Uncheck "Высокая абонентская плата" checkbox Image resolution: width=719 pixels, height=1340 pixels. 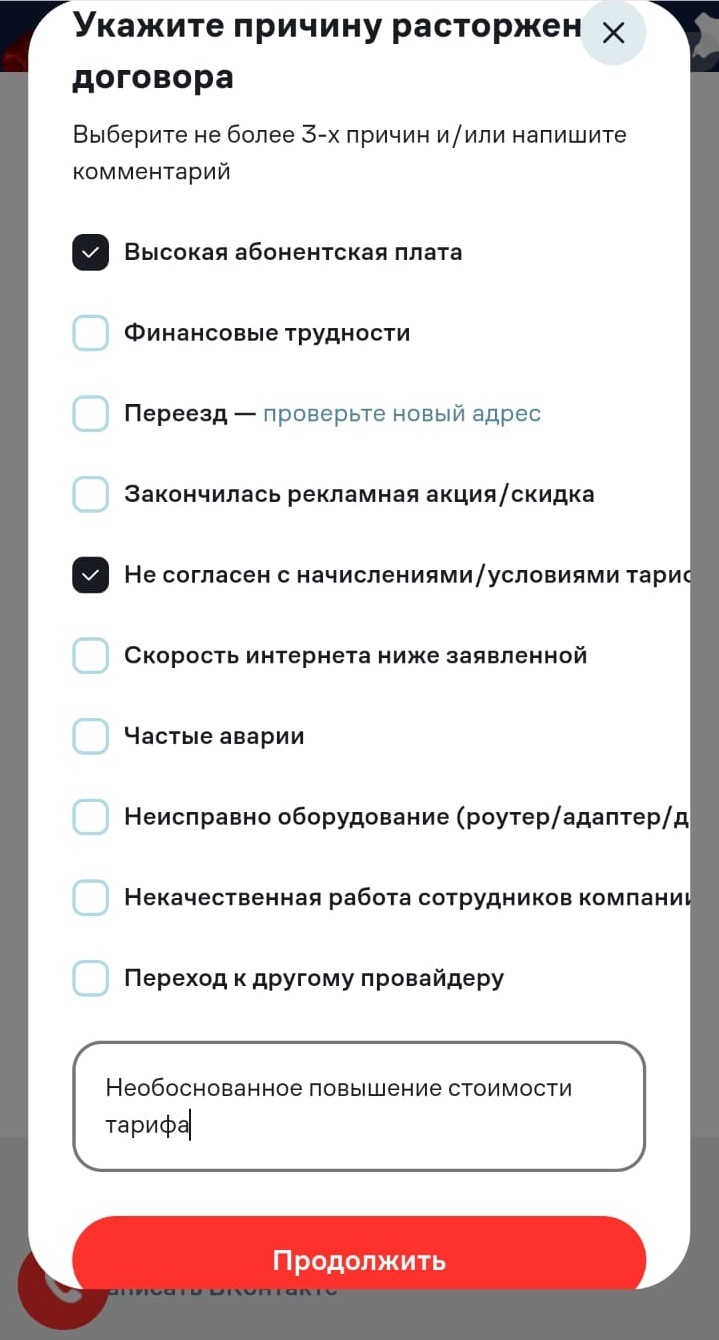click(90, 252)
